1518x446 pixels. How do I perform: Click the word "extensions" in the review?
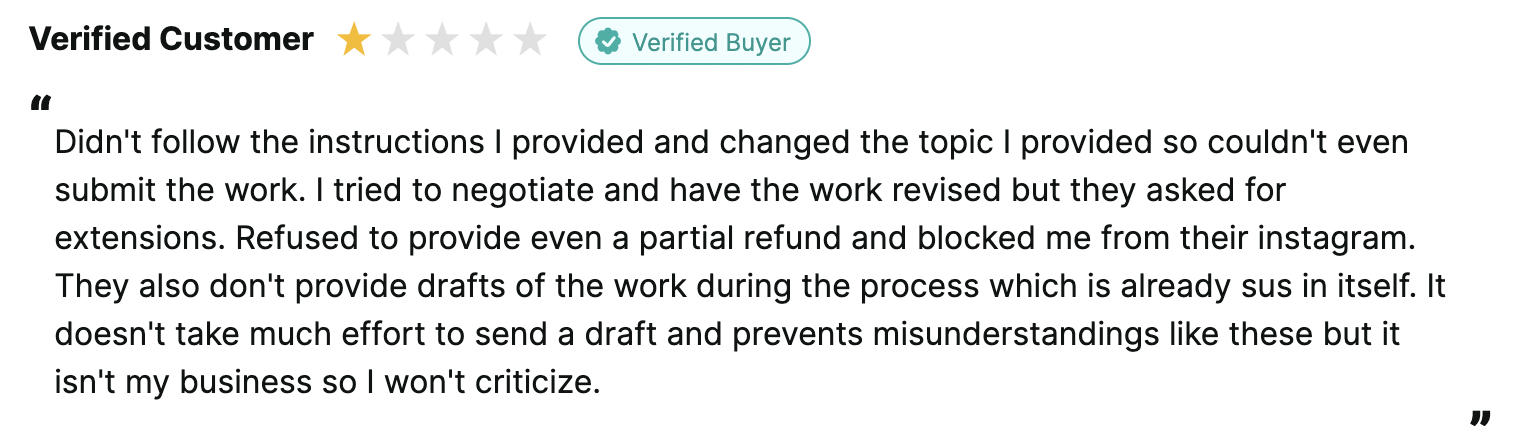(x=141, y=239)
